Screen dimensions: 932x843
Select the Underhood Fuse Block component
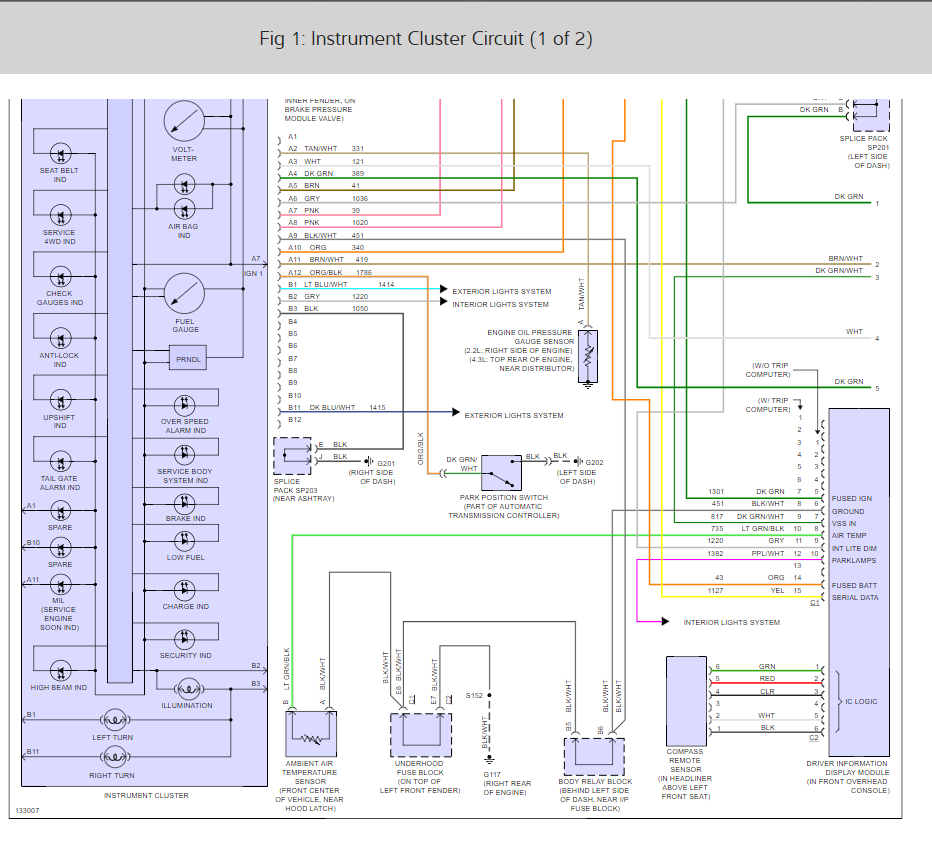coord(421,735)
